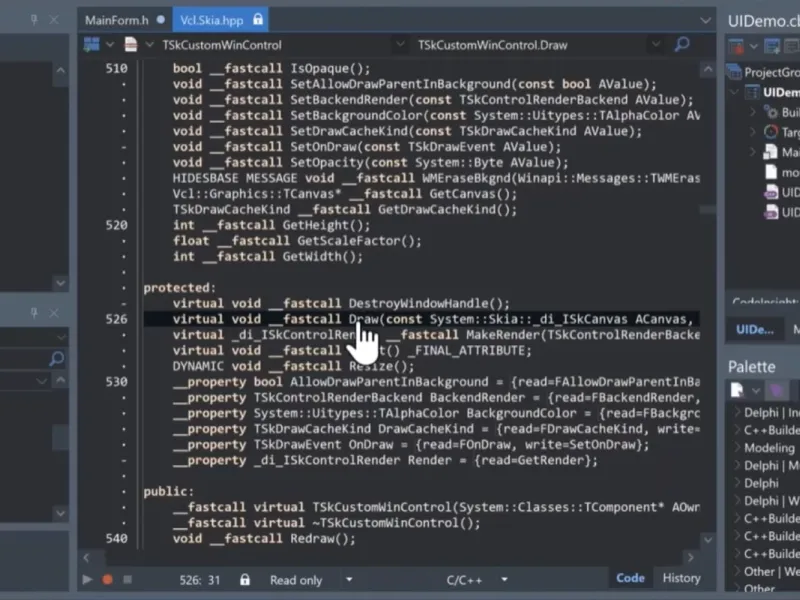800x600 pixels.
Task: Close the lower-left docked panel
Action: [54, 313]
